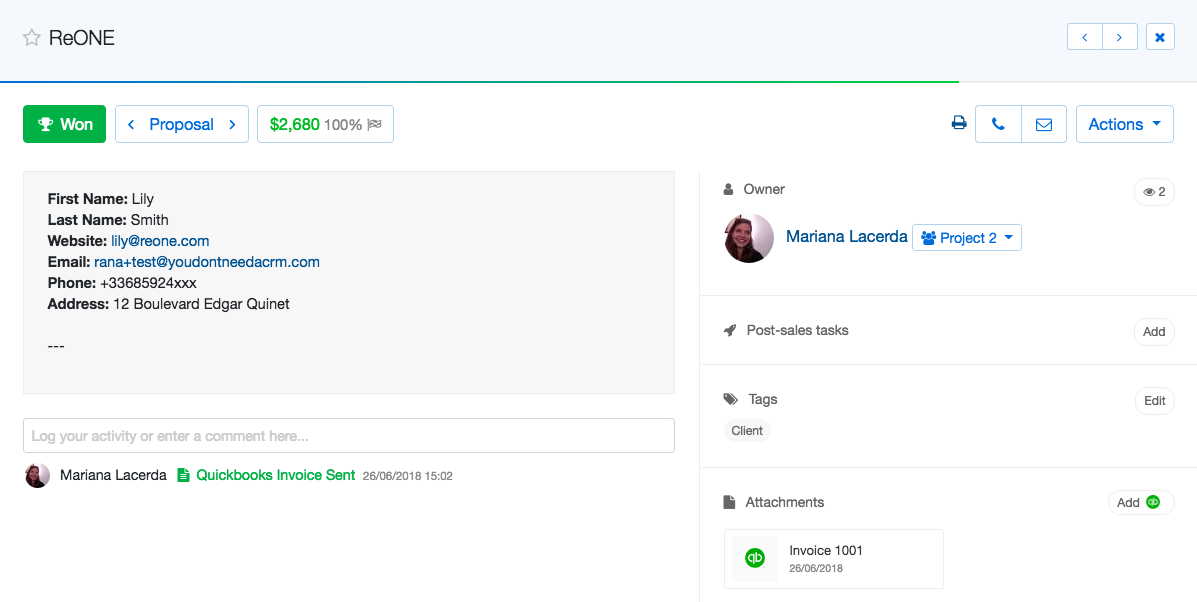Viewport: 1197px width, 602px height.
Task: Star the ReONE lead as favorite
Action: point(32,38)
